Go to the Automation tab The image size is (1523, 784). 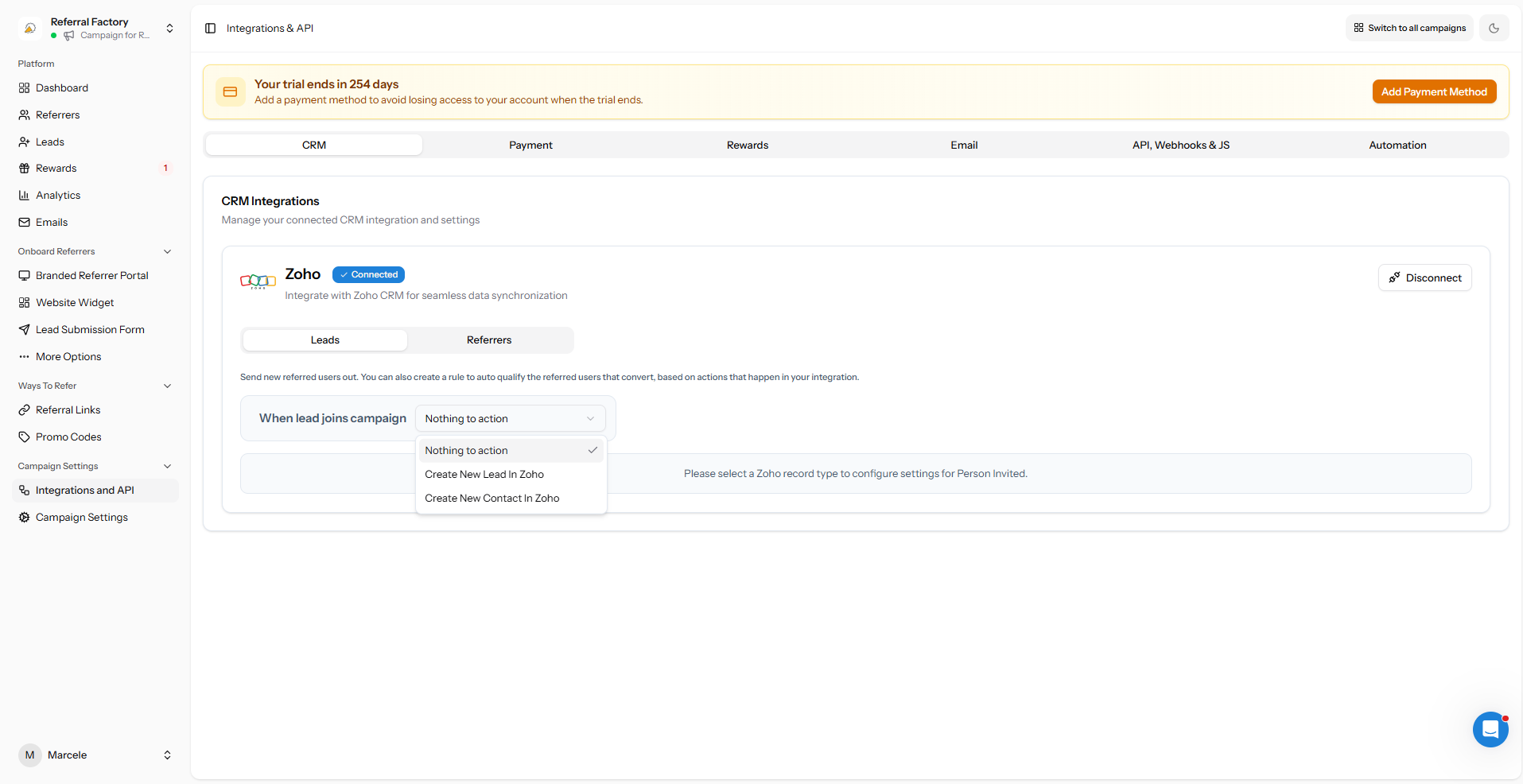point(1397,146)
